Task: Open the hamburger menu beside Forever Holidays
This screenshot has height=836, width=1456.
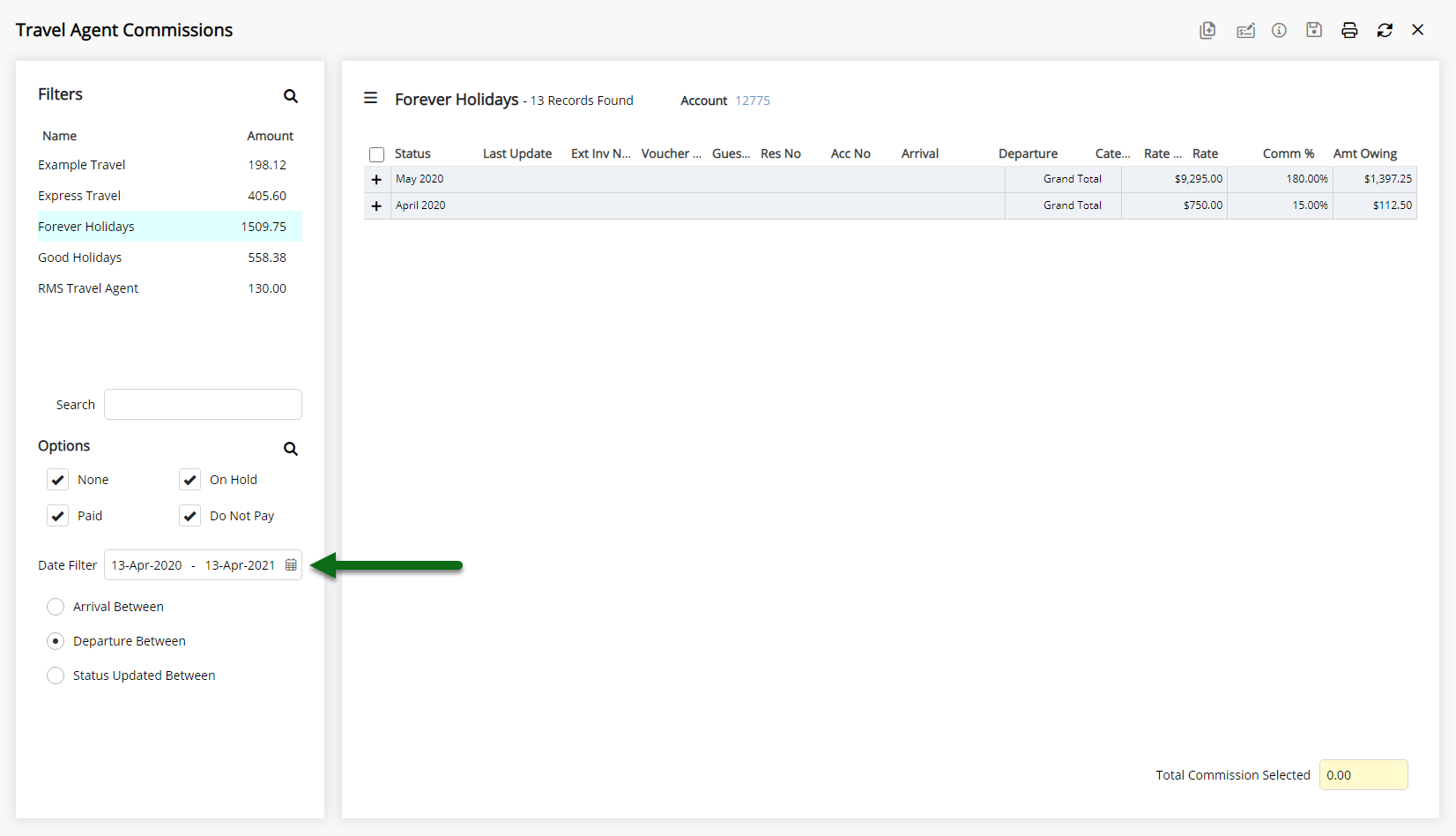Action: tap(371, 98)
